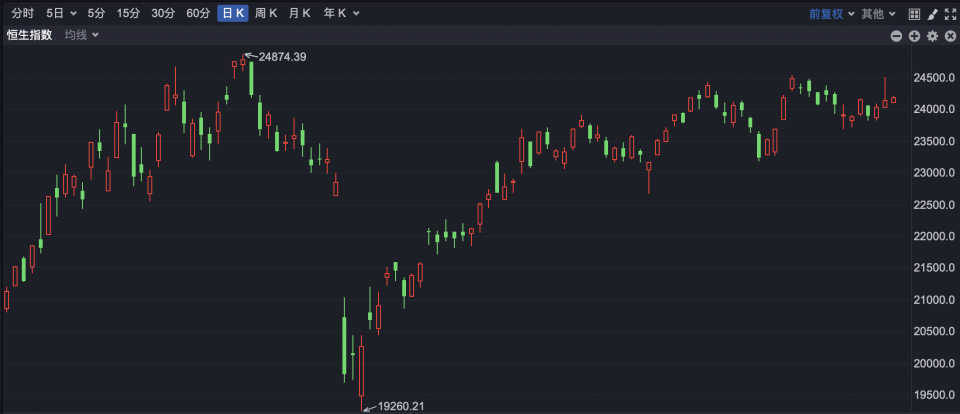Image resolution: width=960 pixels, height=414 pixels.
Task: Switch to the 分时 intraday tab
Action: coord(23,13)
